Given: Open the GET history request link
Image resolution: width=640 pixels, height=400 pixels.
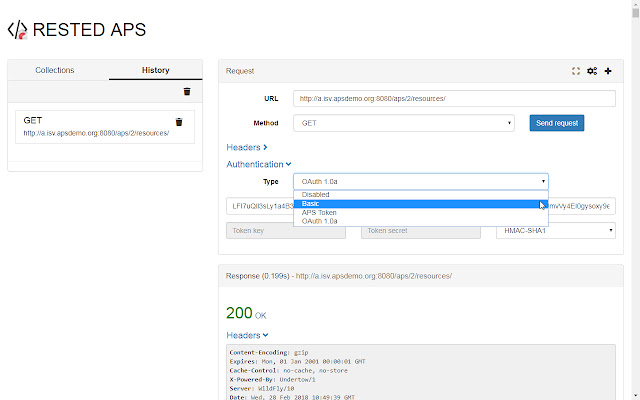Looking at the screenshot, I should (96, 132).
